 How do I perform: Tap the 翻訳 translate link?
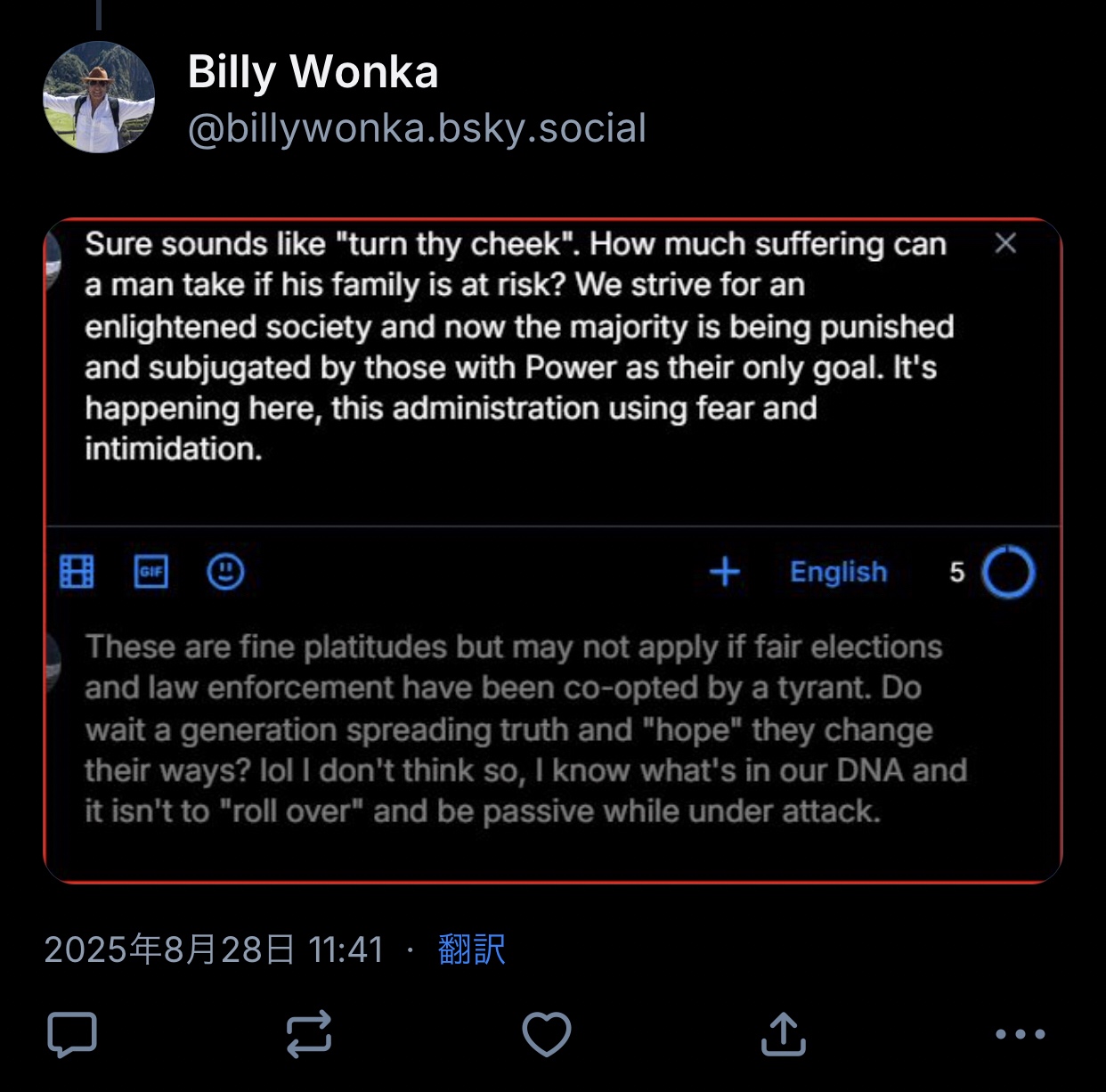coord(471,949)
